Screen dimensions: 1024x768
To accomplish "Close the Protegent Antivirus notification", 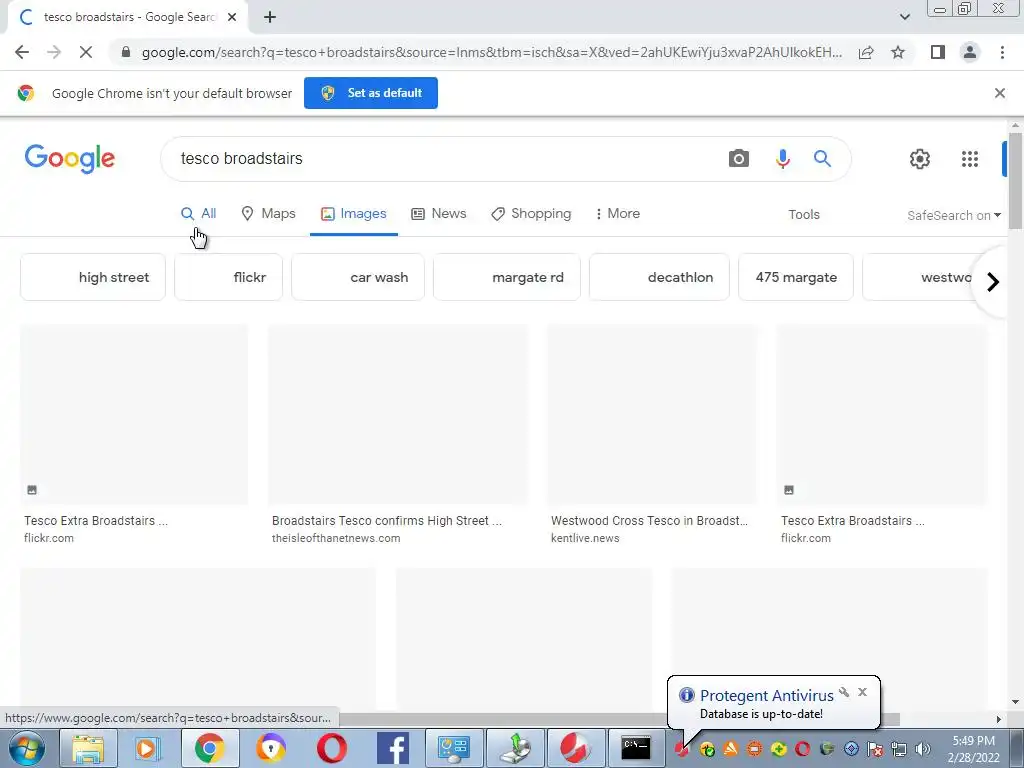I will (x=863, y=692).
